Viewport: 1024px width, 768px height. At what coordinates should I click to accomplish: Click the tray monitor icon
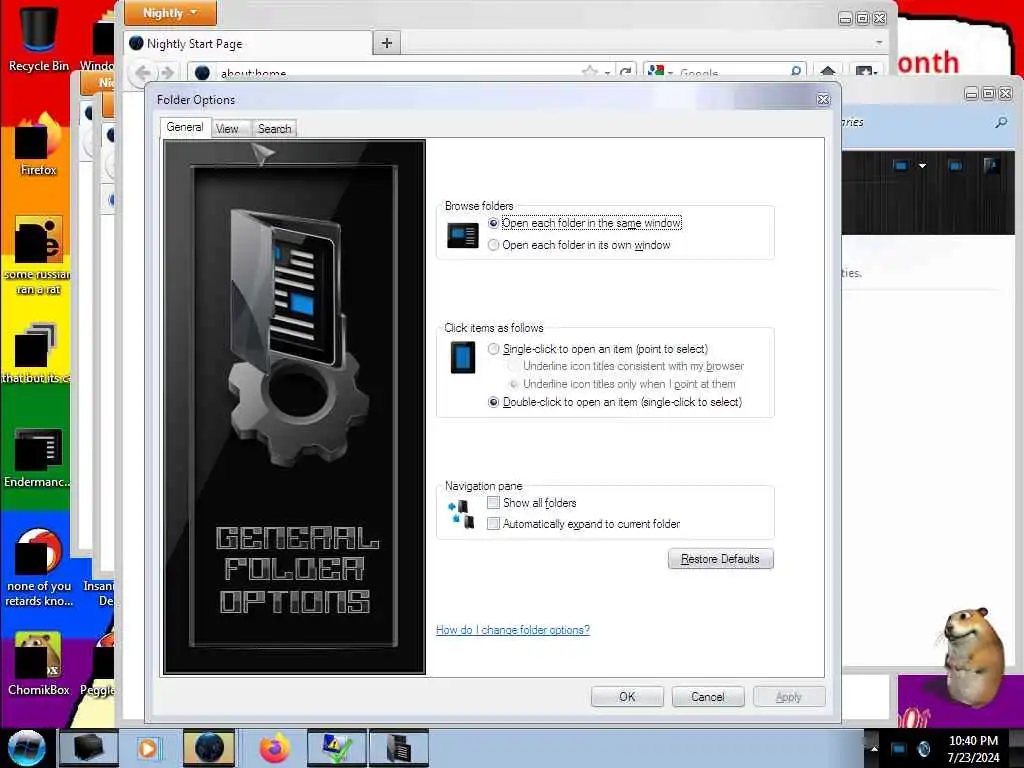(899, 748)
